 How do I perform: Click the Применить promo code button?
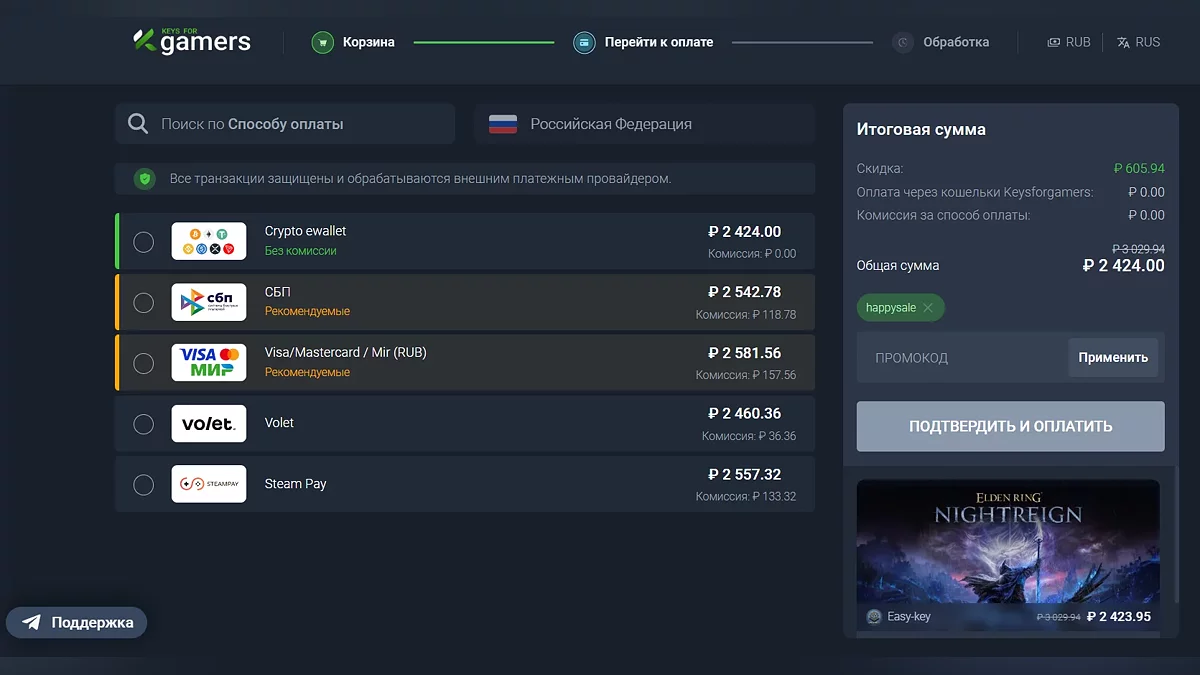1113,357
